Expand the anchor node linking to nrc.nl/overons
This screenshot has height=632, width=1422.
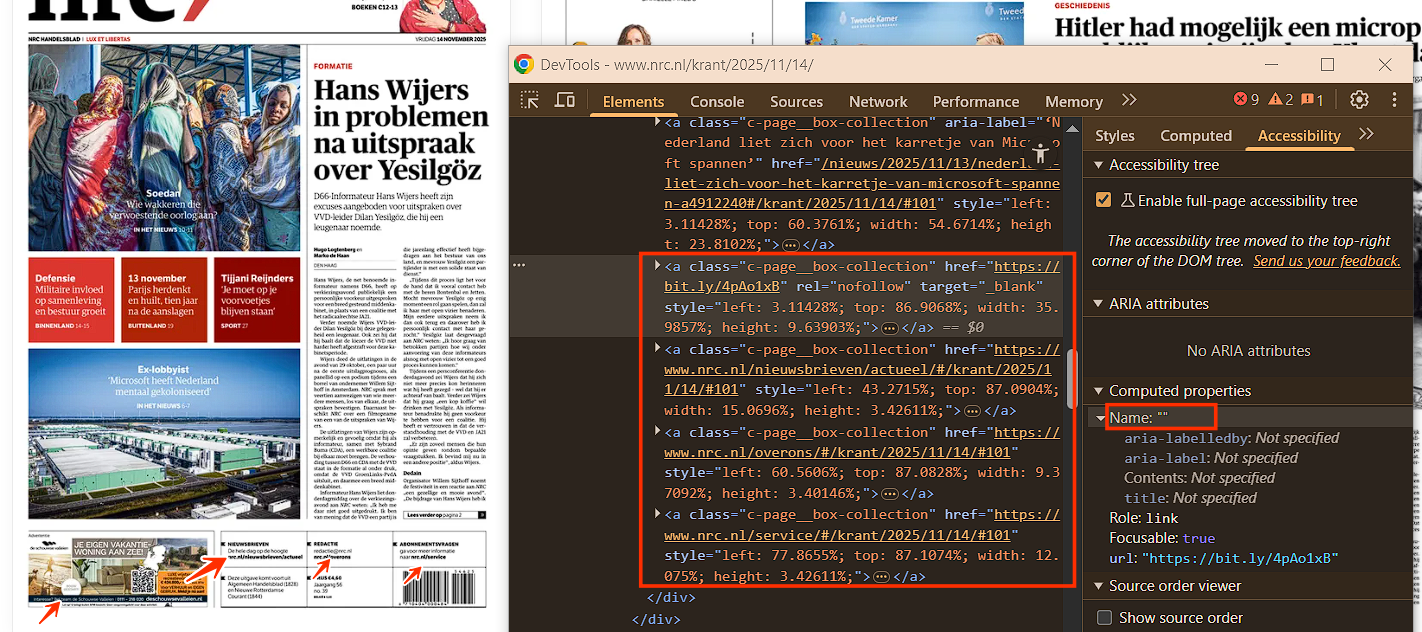tap(657, 431)
